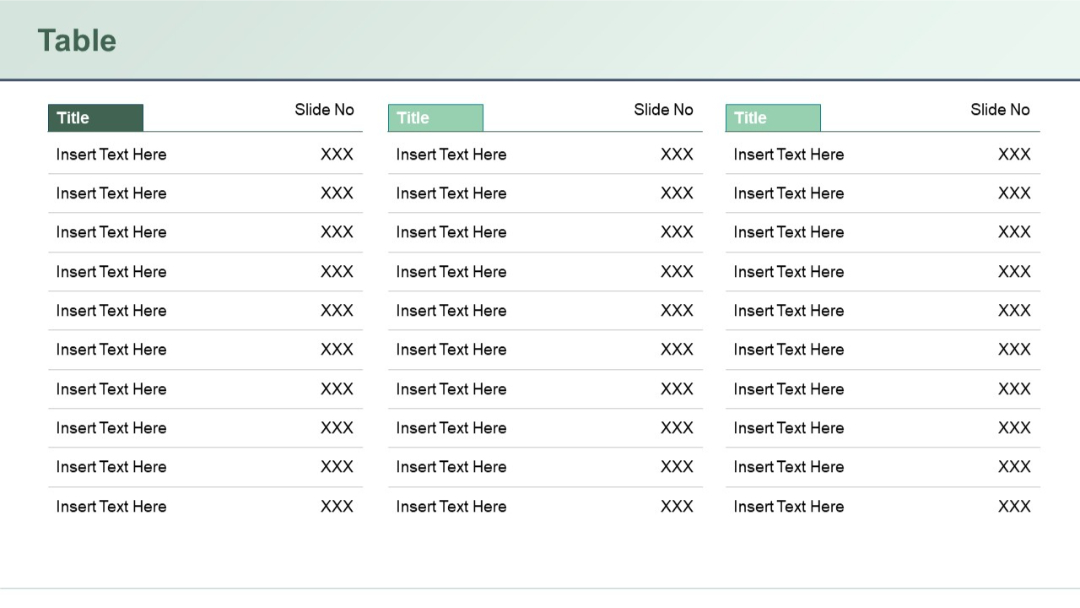The width and height of the screenshot is (1080, 608).
Task: Click second "XXX" value in middle table
Action: [x=677, y=193]
